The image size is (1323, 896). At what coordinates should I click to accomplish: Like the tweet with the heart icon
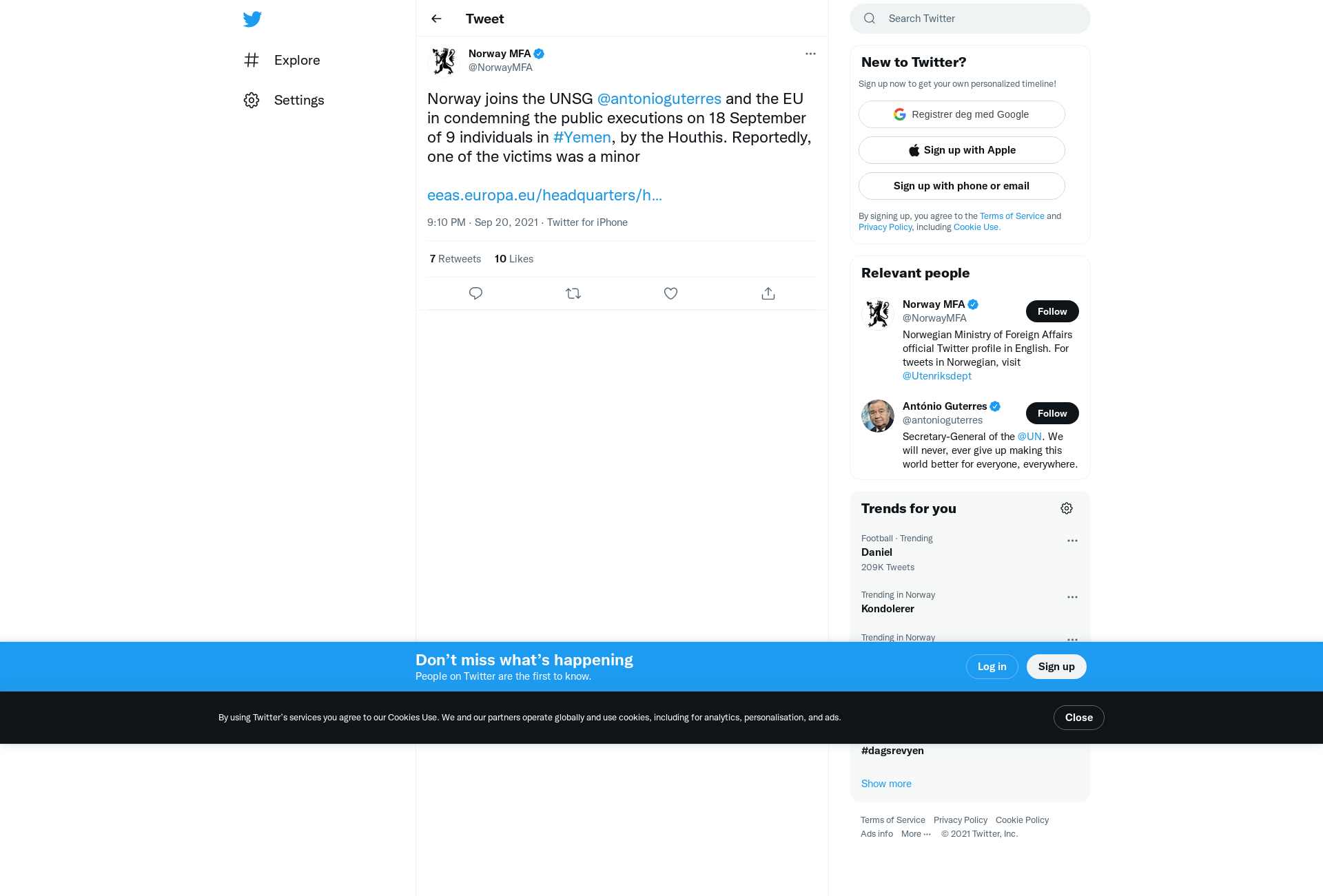tap(670, 293)
